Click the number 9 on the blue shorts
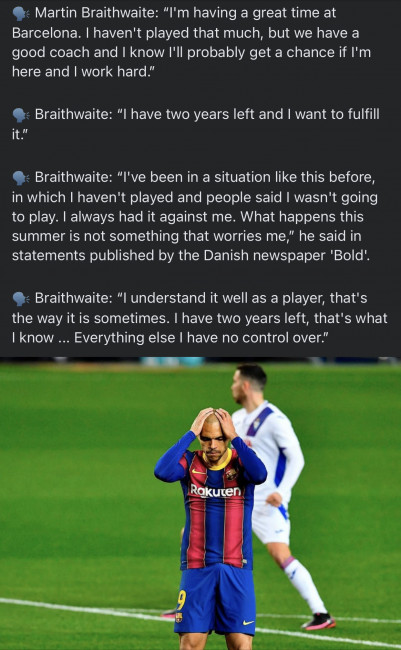 point(182,600)
